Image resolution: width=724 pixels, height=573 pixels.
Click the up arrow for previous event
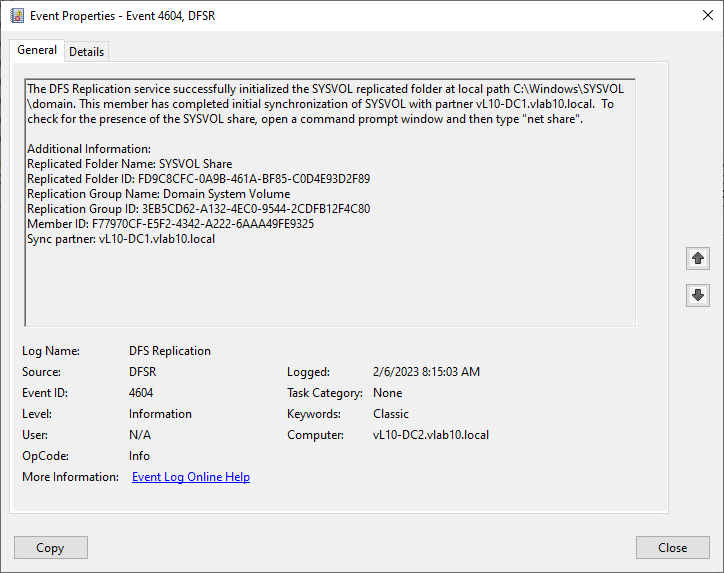tap(698, 259)
